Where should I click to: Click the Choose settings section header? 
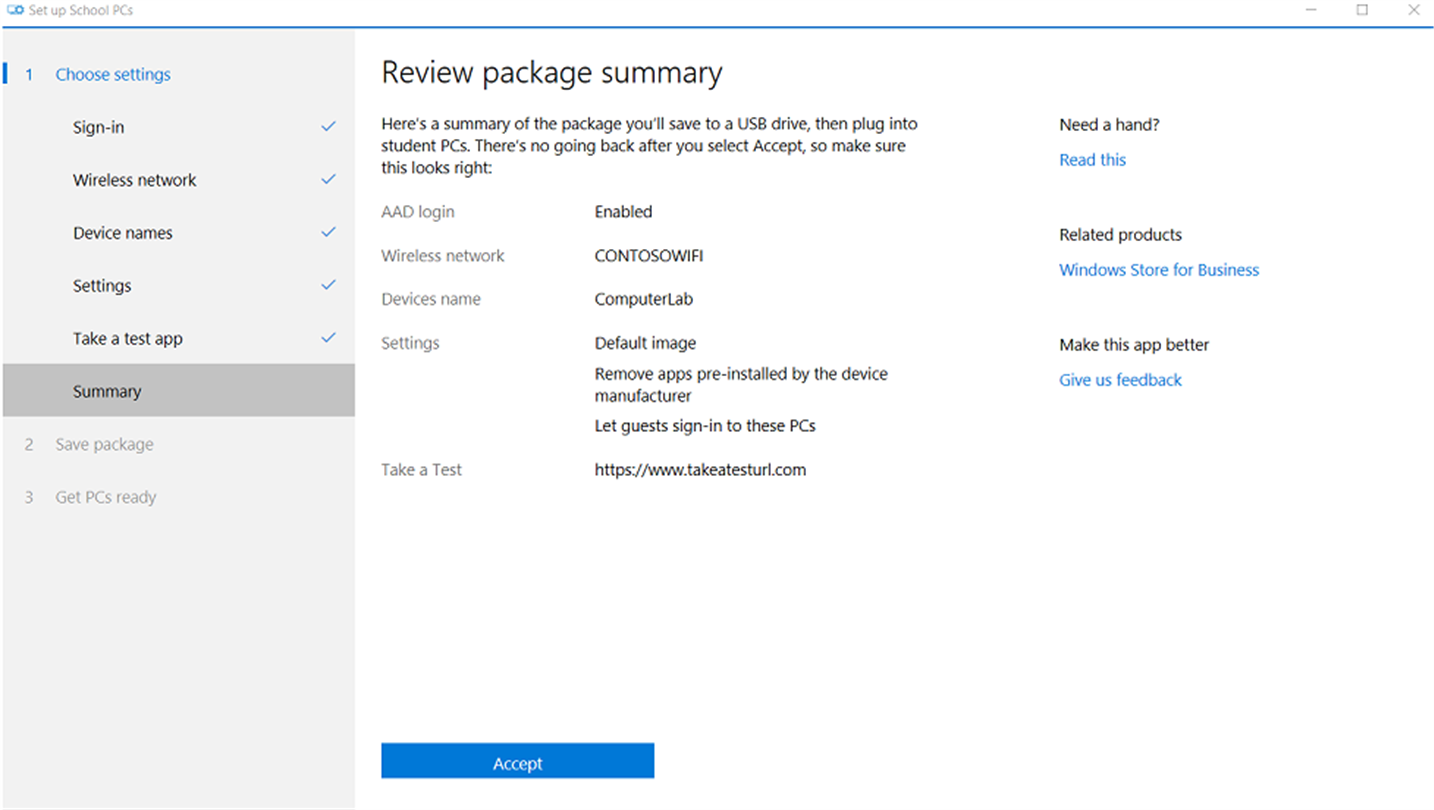[x=113, y=75]
